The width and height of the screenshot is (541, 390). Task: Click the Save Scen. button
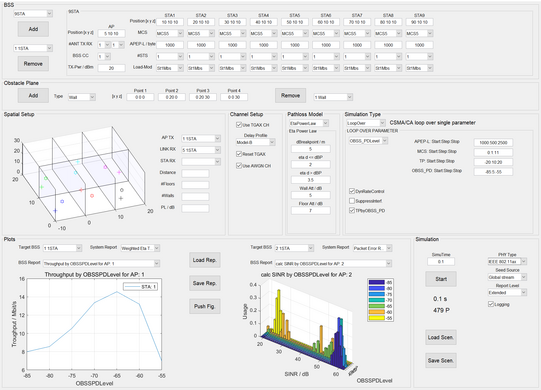tap(441, 360)
